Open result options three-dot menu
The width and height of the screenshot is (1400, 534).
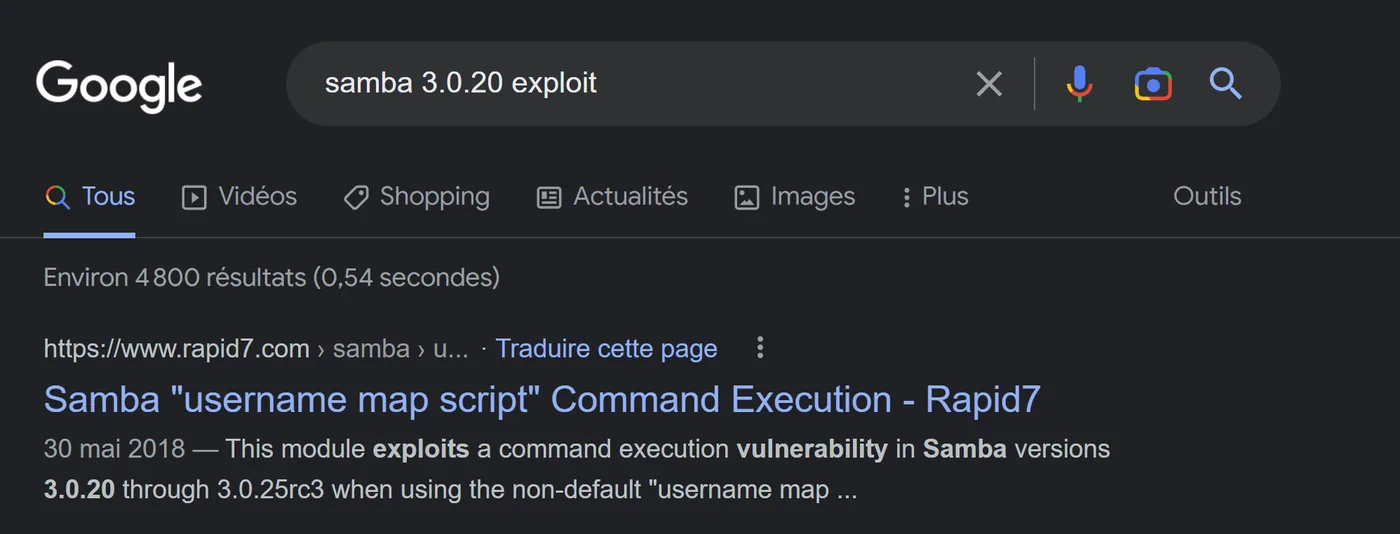[x=760, y=348]
